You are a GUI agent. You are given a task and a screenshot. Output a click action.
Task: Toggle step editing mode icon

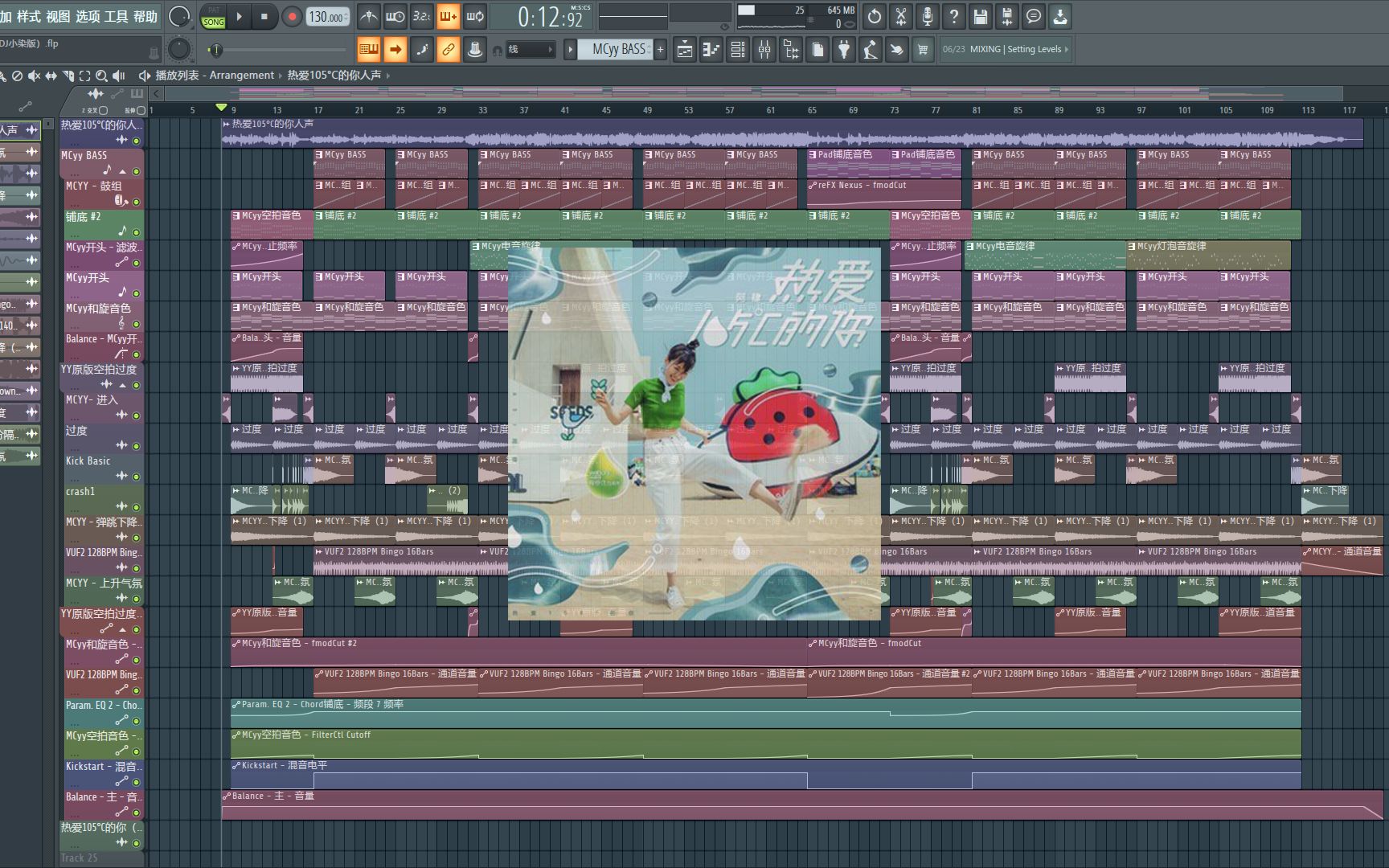click(422, 50)
